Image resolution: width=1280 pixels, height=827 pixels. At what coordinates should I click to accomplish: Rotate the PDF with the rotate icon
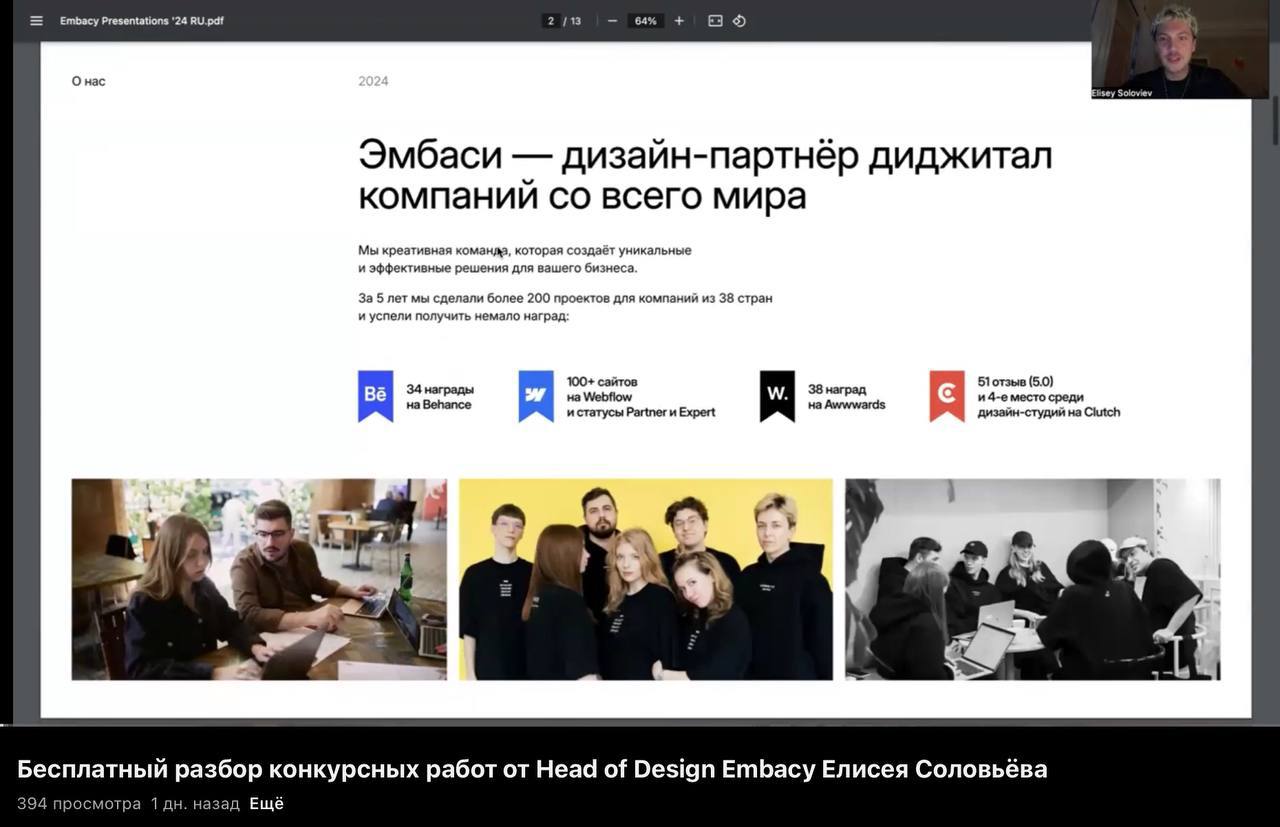coord(739,21)
